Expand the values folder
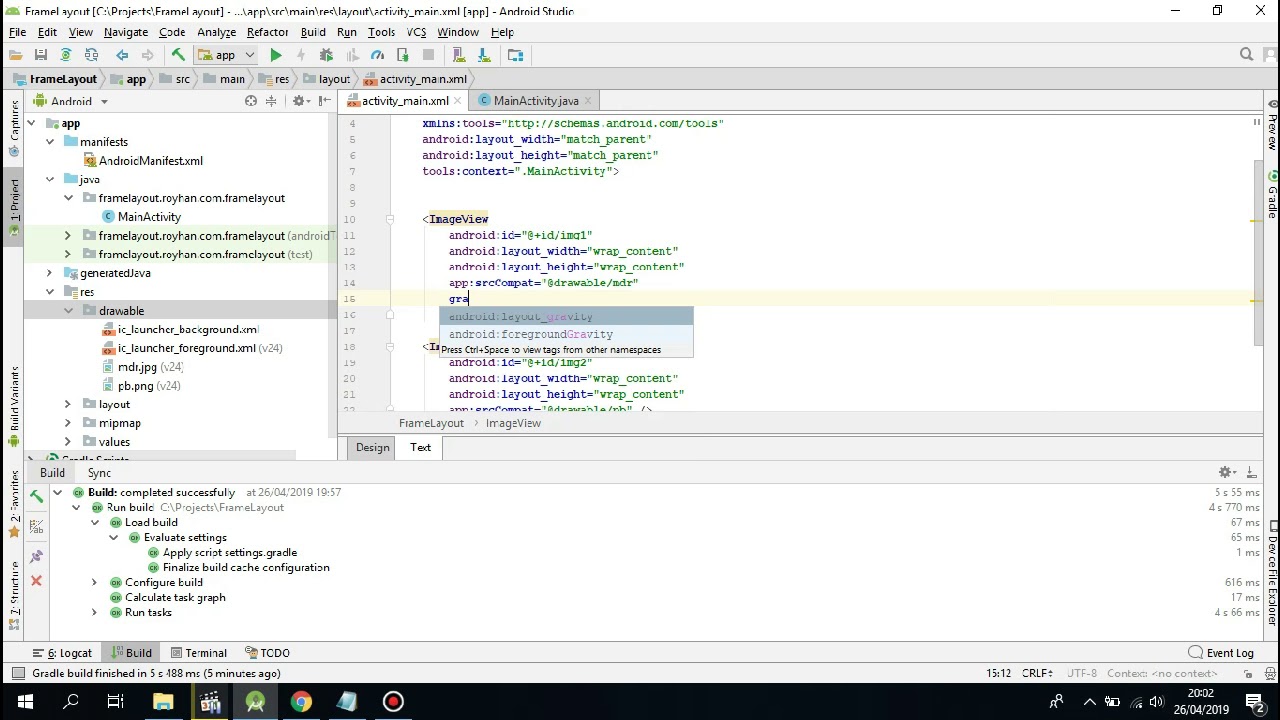 pyautogui.click(x=69, y=442)
